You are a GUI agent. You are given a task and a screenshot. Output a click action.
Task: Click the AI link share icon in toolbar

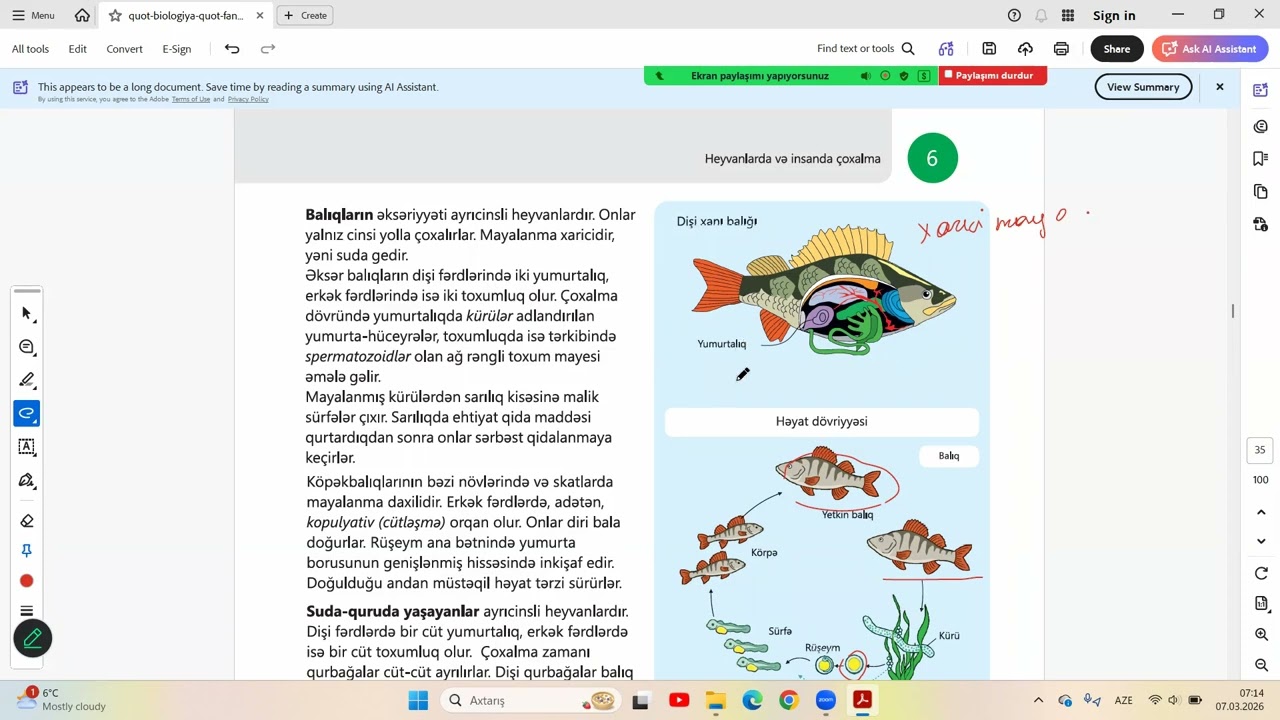946,48
